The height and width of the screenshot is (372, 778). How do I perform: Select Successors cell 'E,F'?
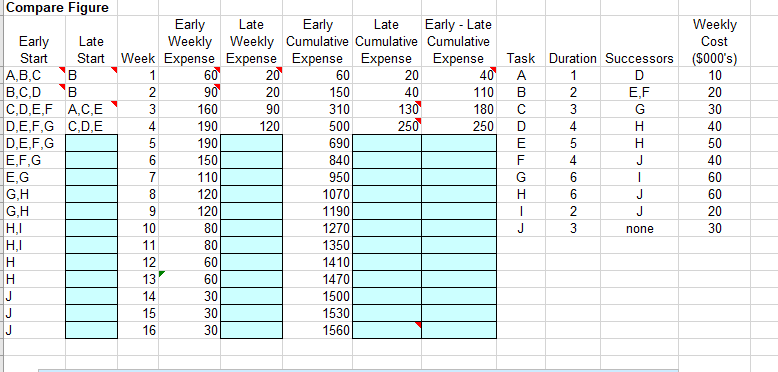click(x=639, y=92)
